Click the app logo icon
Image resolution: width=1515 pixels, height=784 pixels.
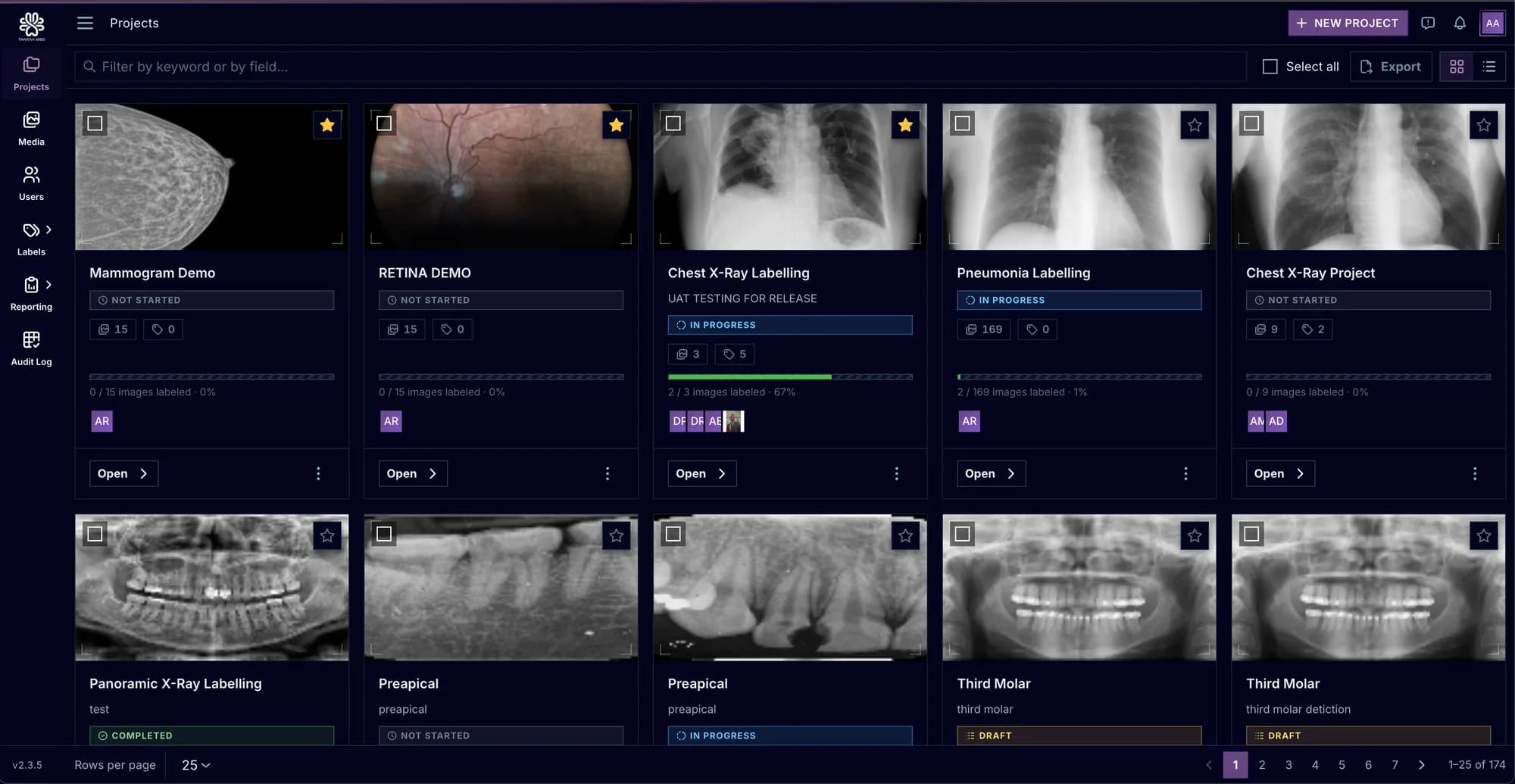pos(31,26)
